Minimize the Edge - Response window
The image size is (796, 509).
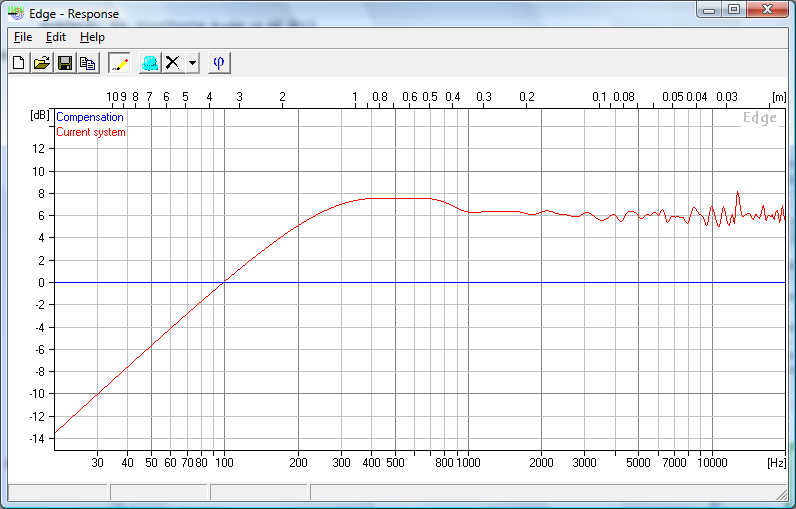click(709, 10)
